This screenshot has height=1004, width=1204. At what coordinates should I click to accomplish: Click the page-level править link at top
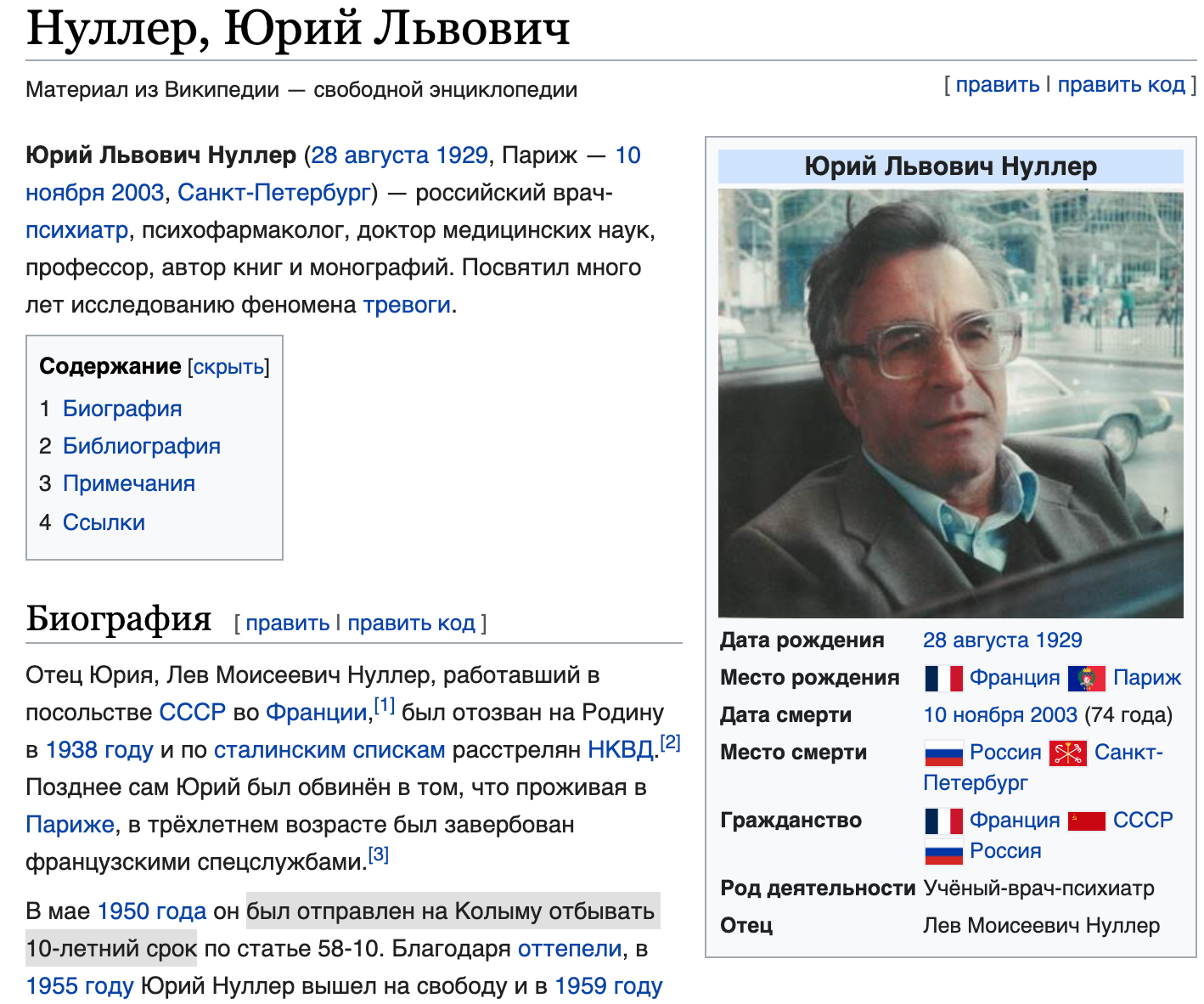coord(998,85)
